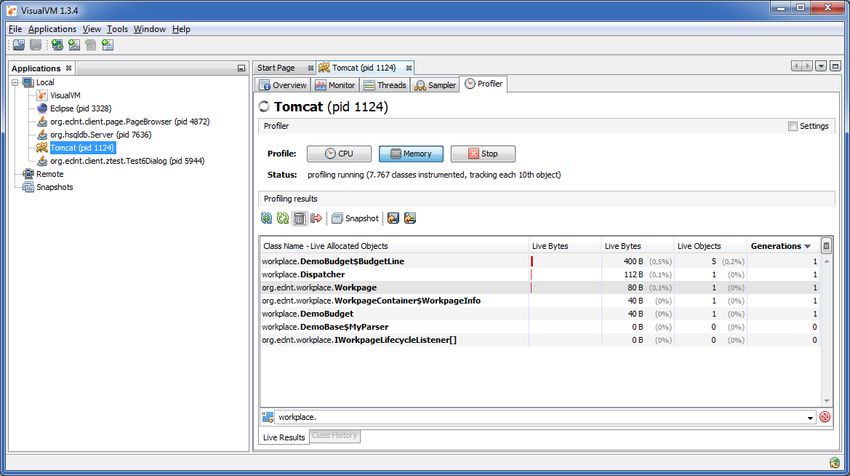Select the Live Results bottom tab
The image size is (850, 476).
pos(284,437)
